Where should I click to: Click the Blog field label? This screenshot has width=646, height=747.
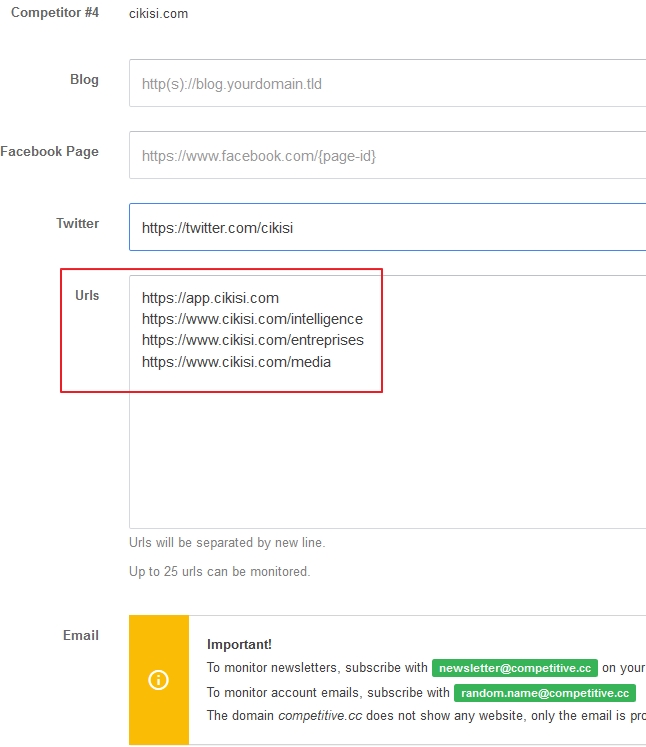[x=84, y=80]
